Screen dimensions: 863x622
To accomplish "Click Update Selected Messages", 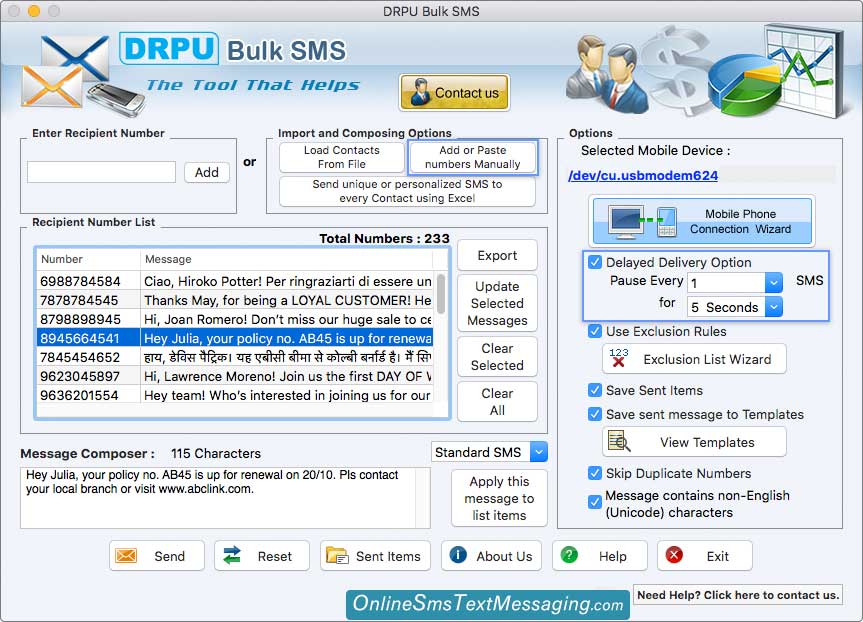I will pos(497,303).
